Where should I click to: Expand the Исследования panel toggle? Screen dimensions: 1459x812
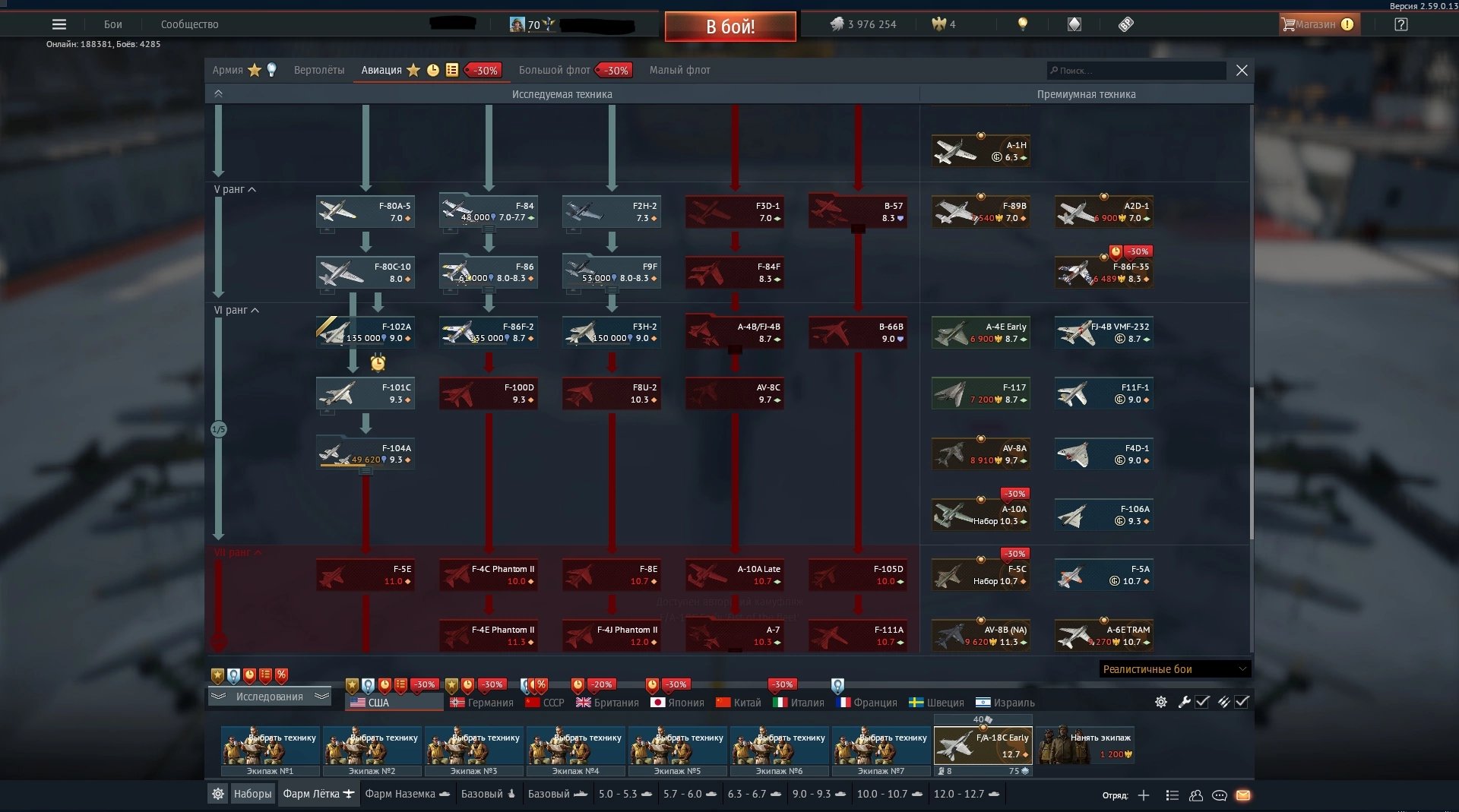pos(269,697)
